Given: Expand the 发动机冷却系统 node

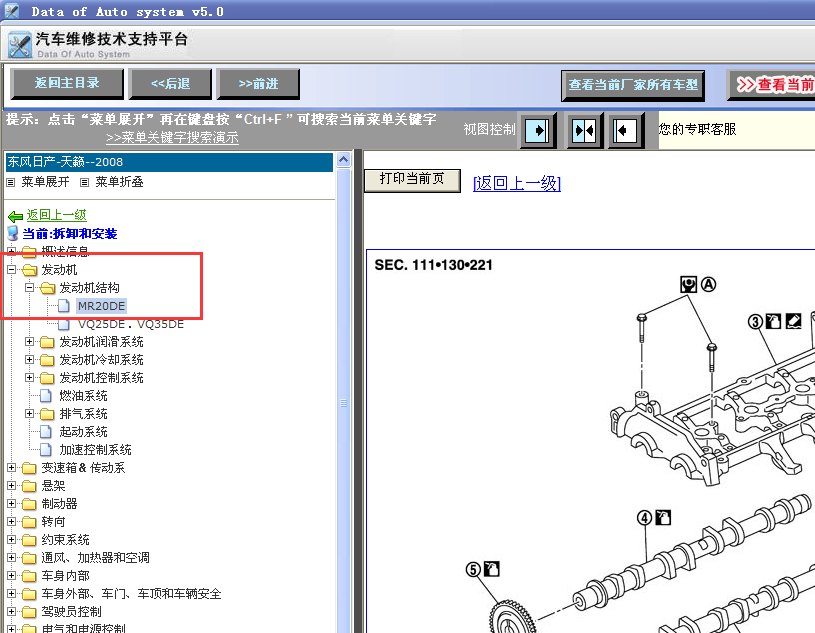Looking at the screenshot, I should pos(30,360).
